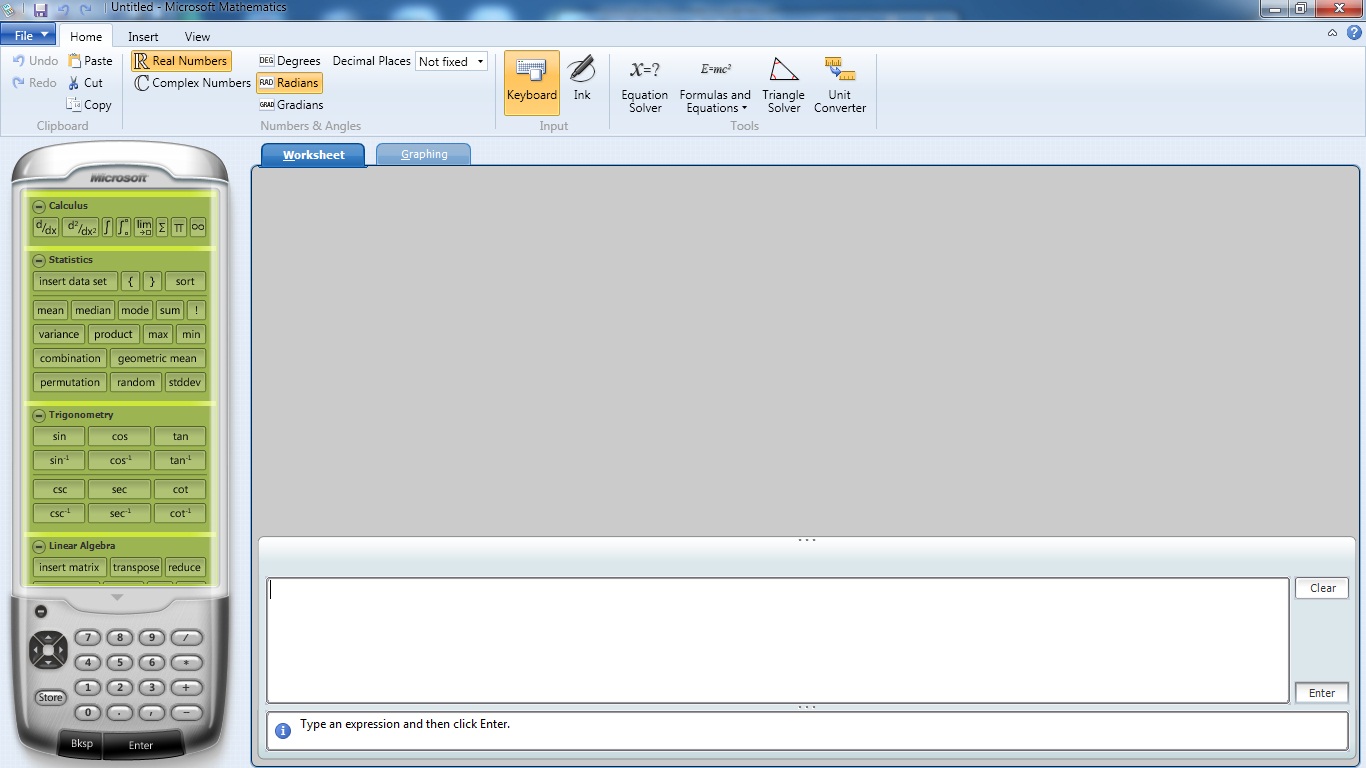Click Save icon in quick access toolbar
Screen dimensions: 1366x768
click(x=40, y=9)
